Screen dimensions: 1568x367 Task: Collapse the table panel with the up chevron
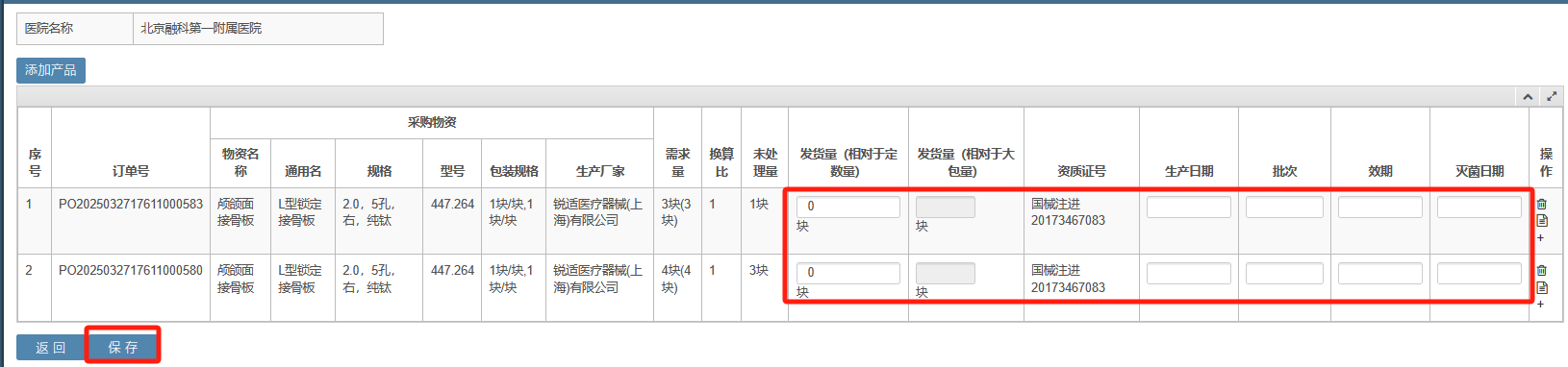coord(1528,96)
